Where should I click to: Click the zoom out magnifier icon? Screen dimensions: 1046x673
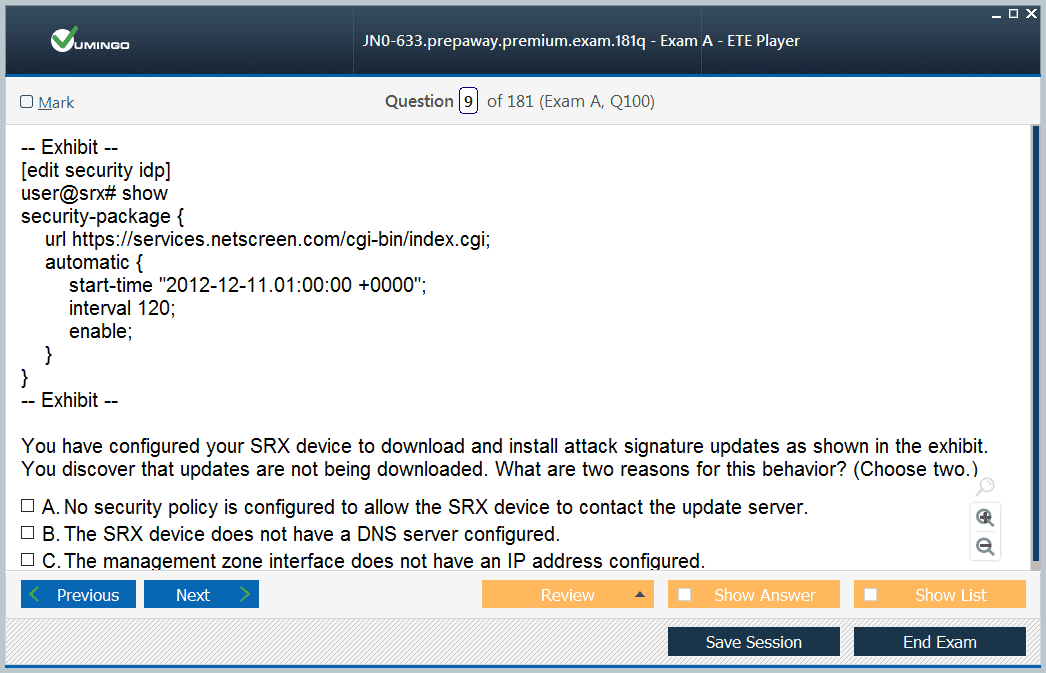point(985,547)
